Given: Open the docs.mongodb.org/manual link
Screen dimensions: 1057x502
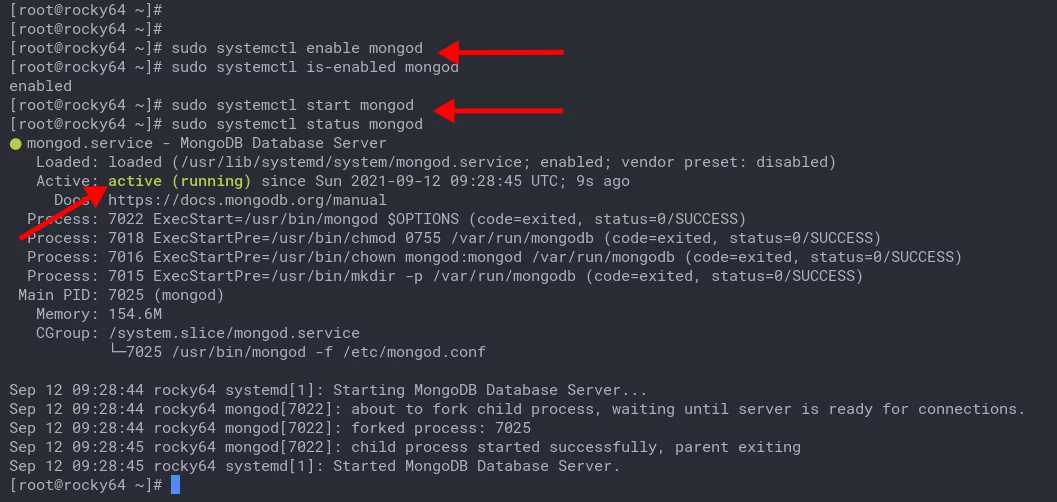Looking at the screenshot, I should click(x=247, y=200).
